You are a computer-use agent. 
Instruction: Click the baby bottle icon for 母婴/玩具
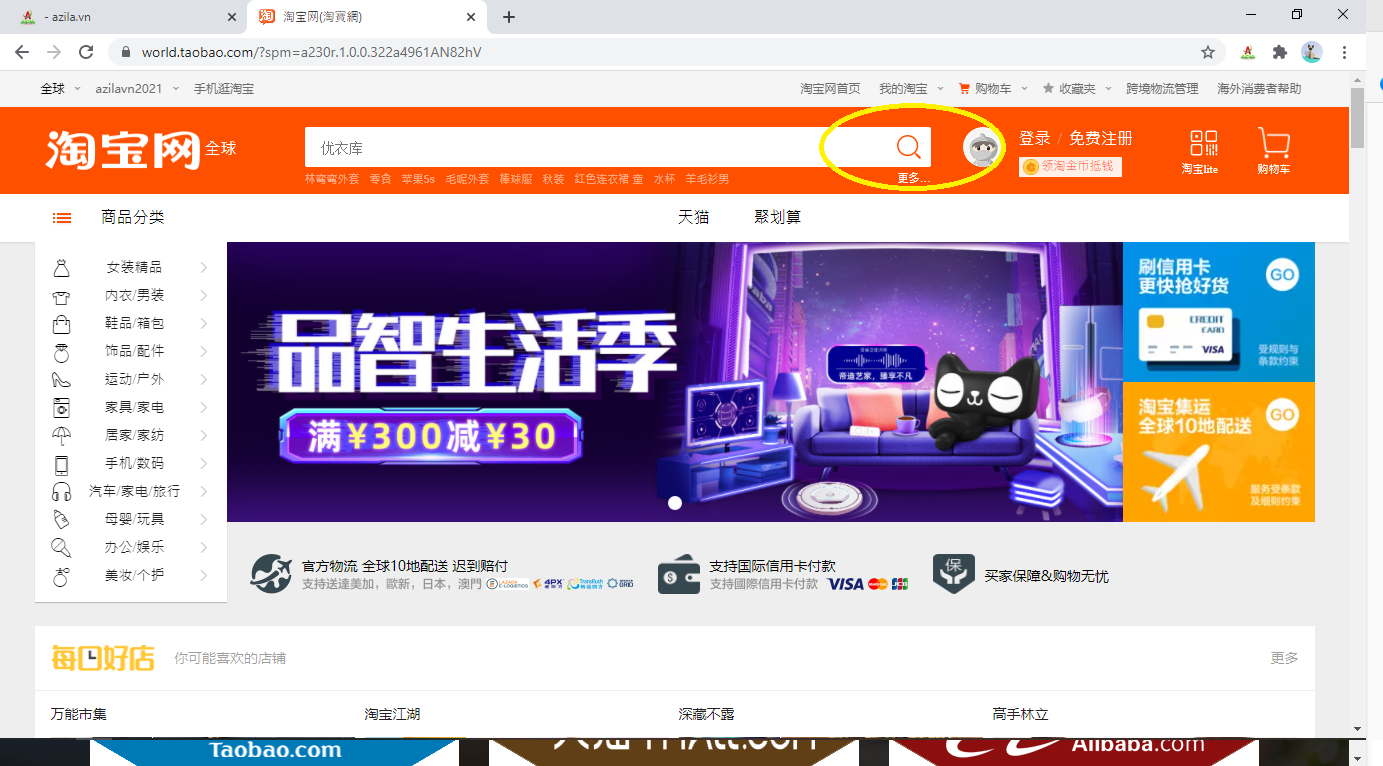[61, 520]
